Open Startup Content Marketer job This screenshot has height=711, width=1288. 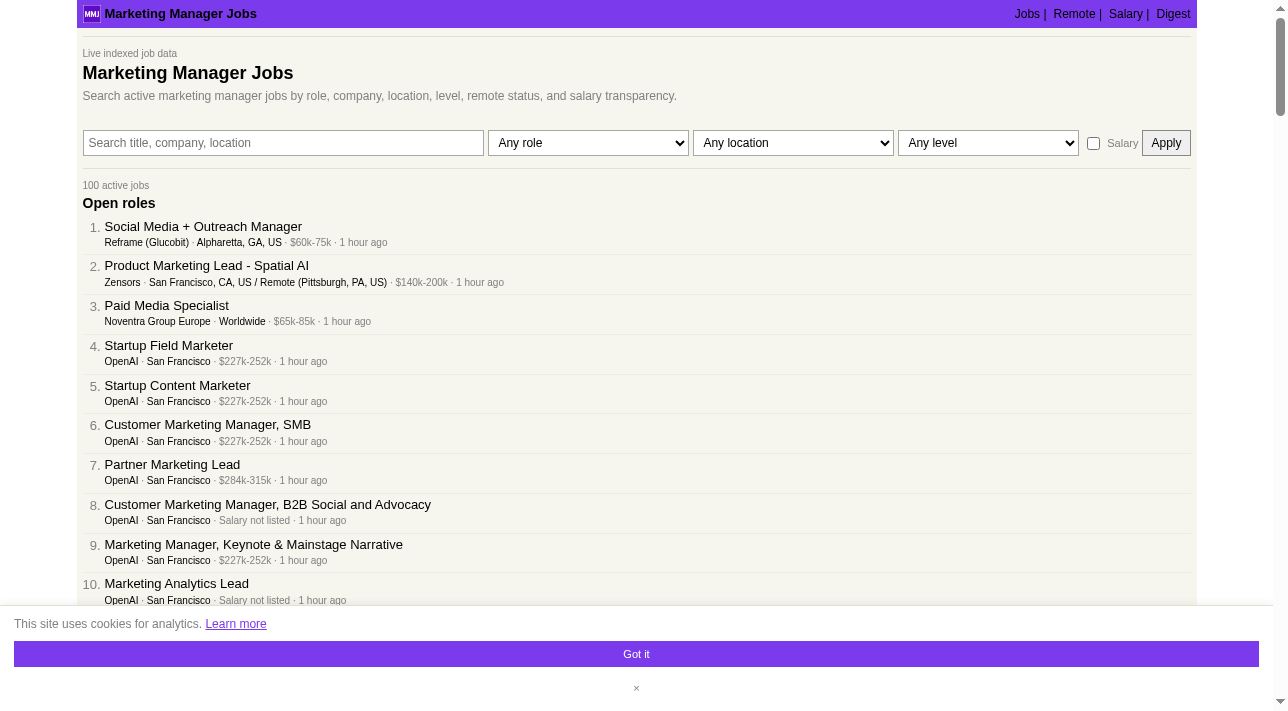pos(177,386)
